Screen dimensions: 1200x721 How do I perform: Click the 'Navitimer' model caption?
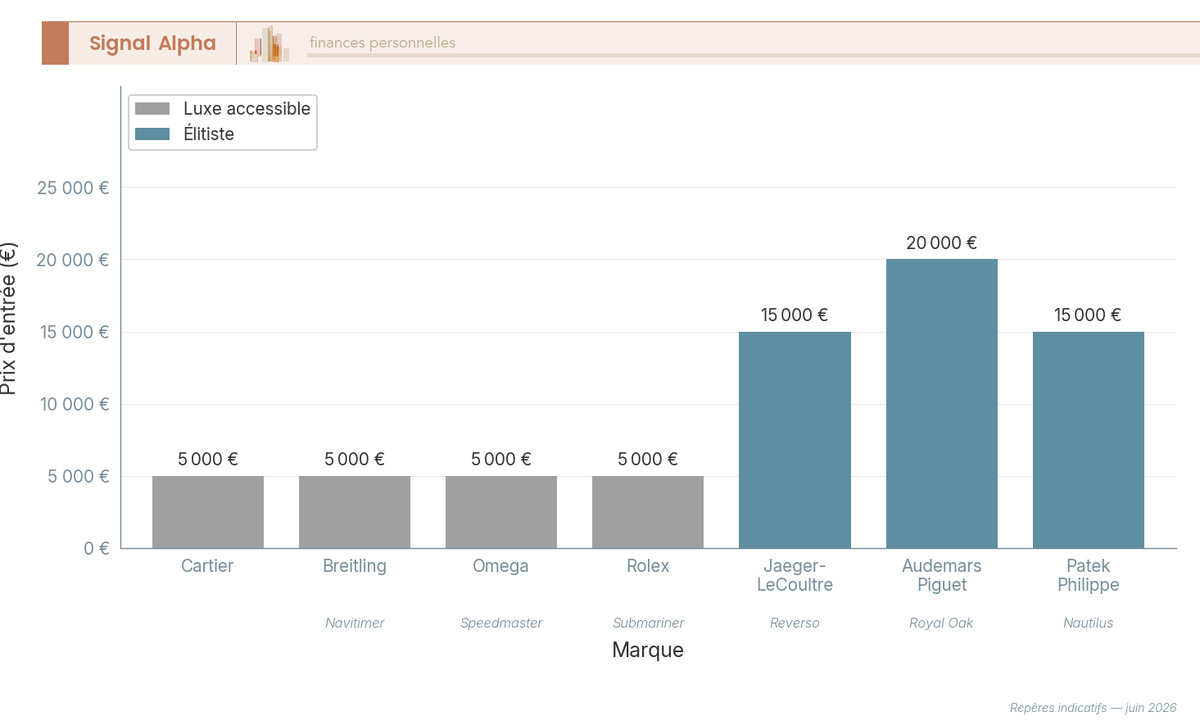coord(355,623)
